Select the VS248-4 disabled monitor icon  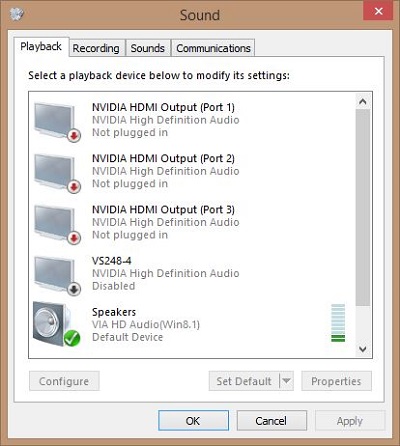point(57,276)
